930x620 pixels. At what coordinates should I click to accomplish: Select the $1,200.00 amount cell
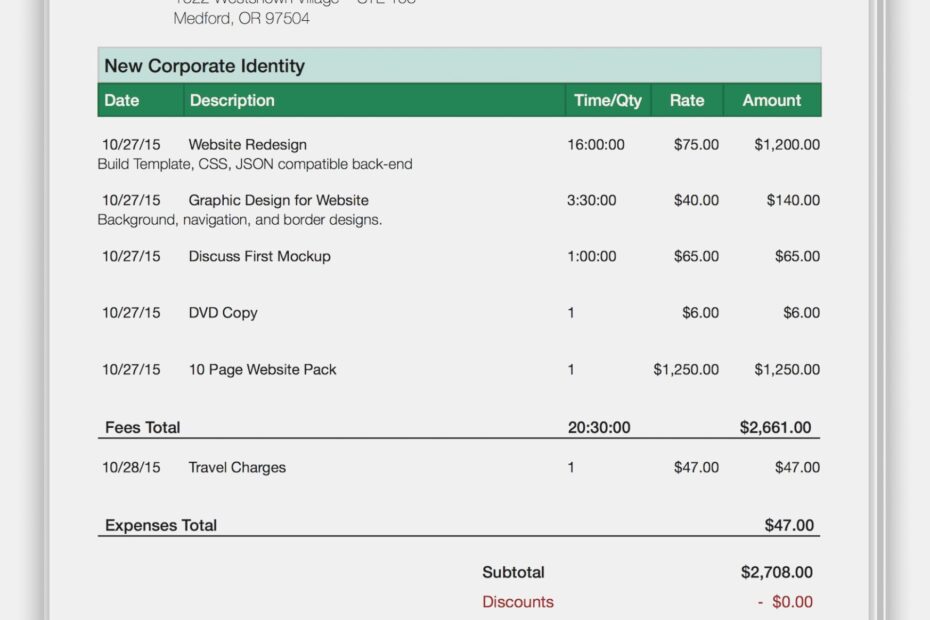click(x=789, y=144)
